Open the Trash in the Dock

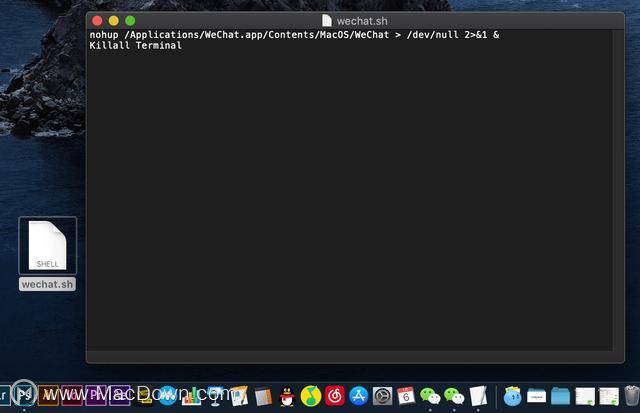point(631,395)
